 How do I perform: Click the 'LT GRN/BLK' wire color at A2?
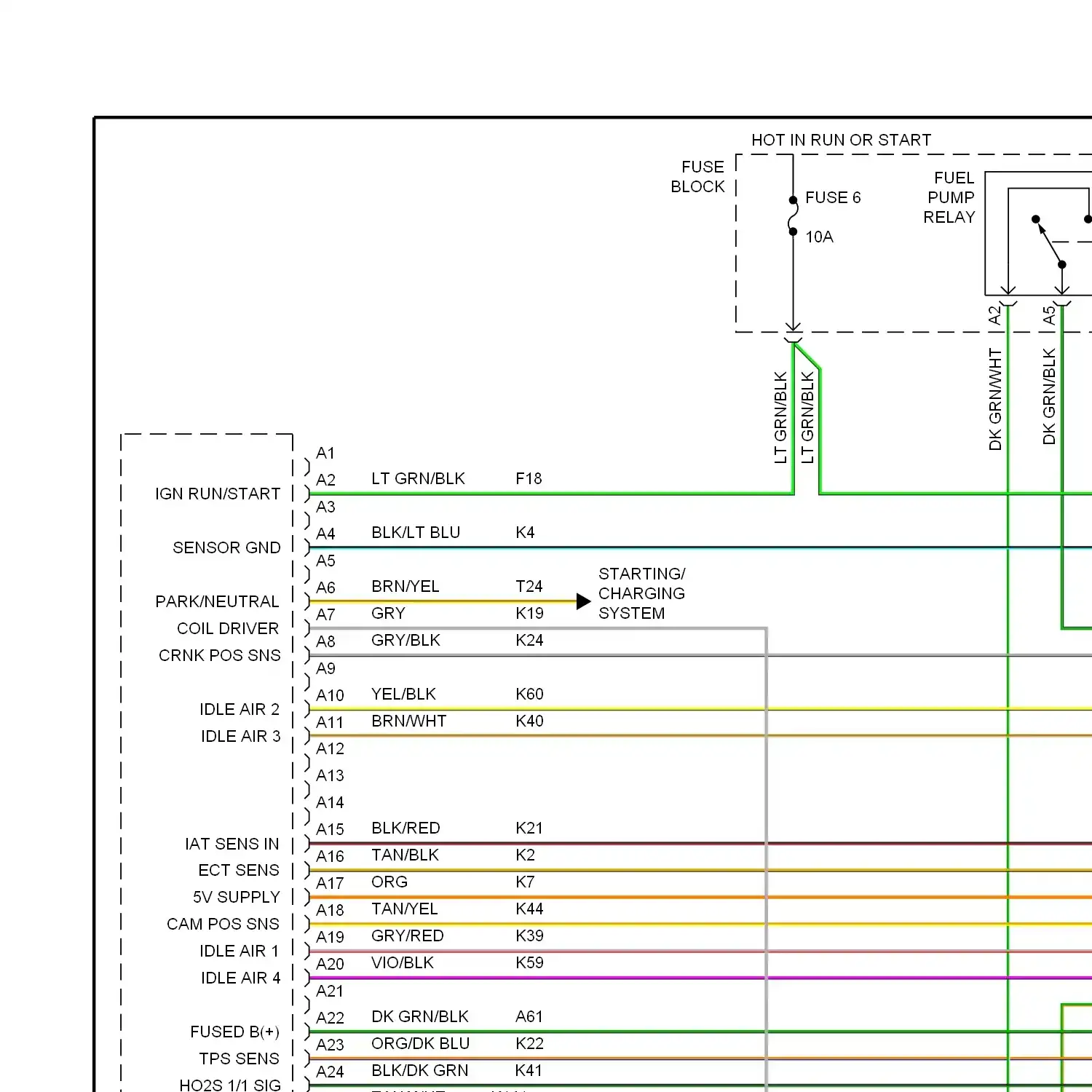click(x=418, y=478)
